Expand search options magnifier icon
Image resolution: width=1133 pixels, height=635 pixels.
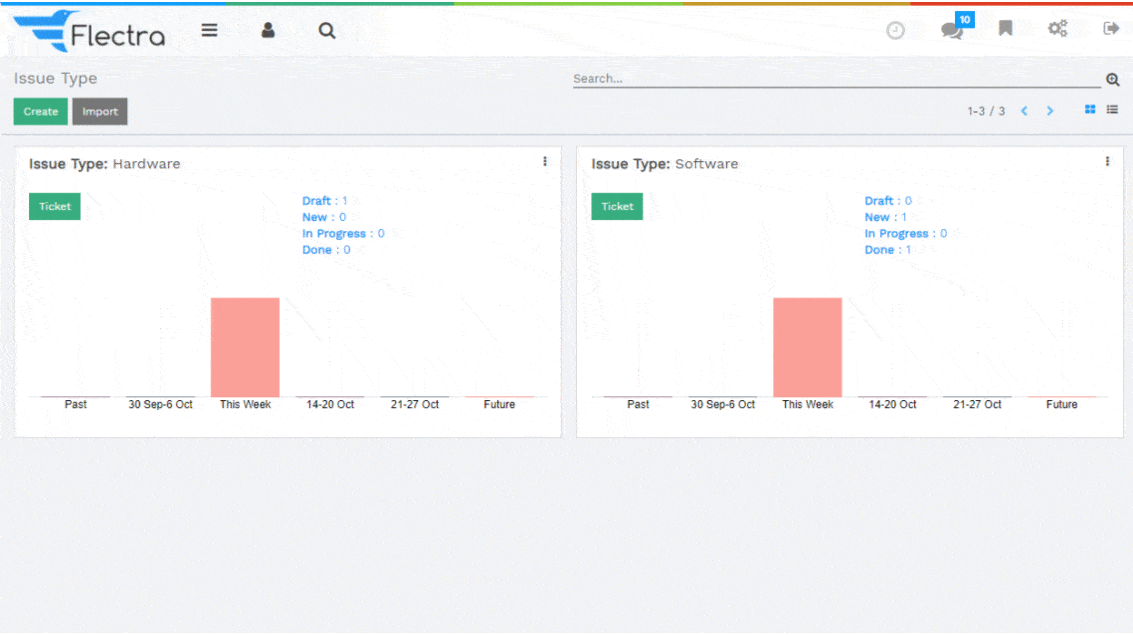point(1112,80)
